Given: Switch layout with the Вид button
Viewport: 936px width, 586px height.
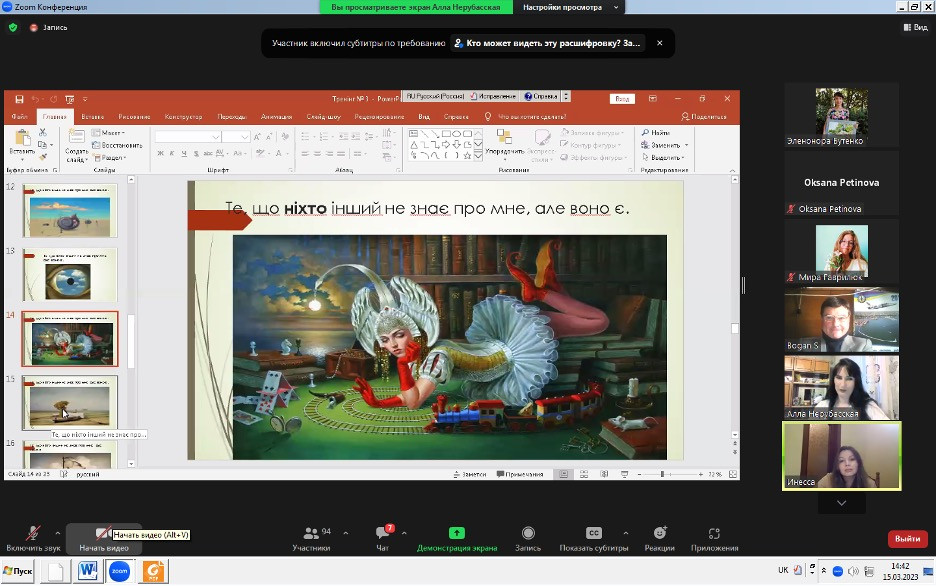Looking at the screenshot, I should coord(916,27).
